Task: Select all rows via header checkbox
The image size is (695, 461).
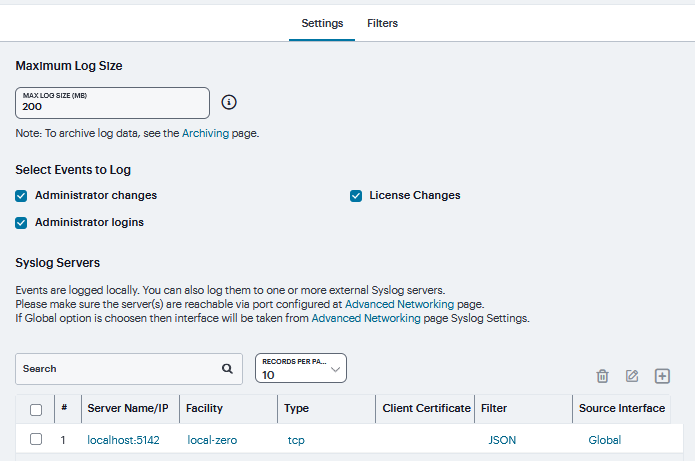Action: click(x=36, y=409)
